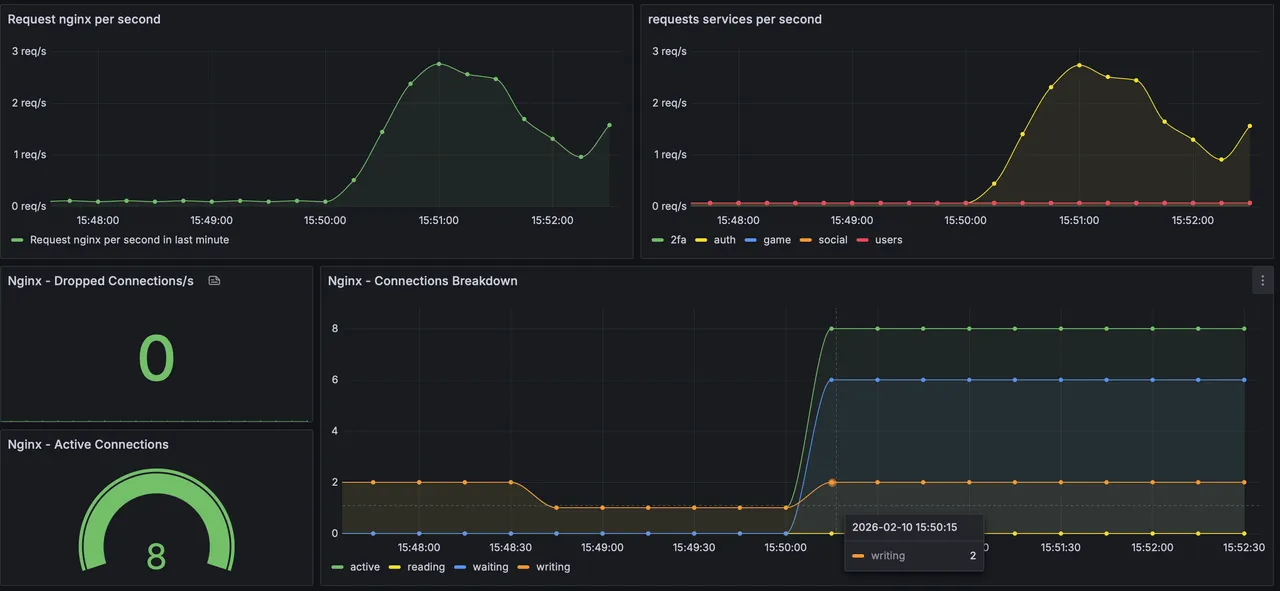Click y-axis label 6 in Connections Breakdown
1280x591 pixels.
(335, 380)
